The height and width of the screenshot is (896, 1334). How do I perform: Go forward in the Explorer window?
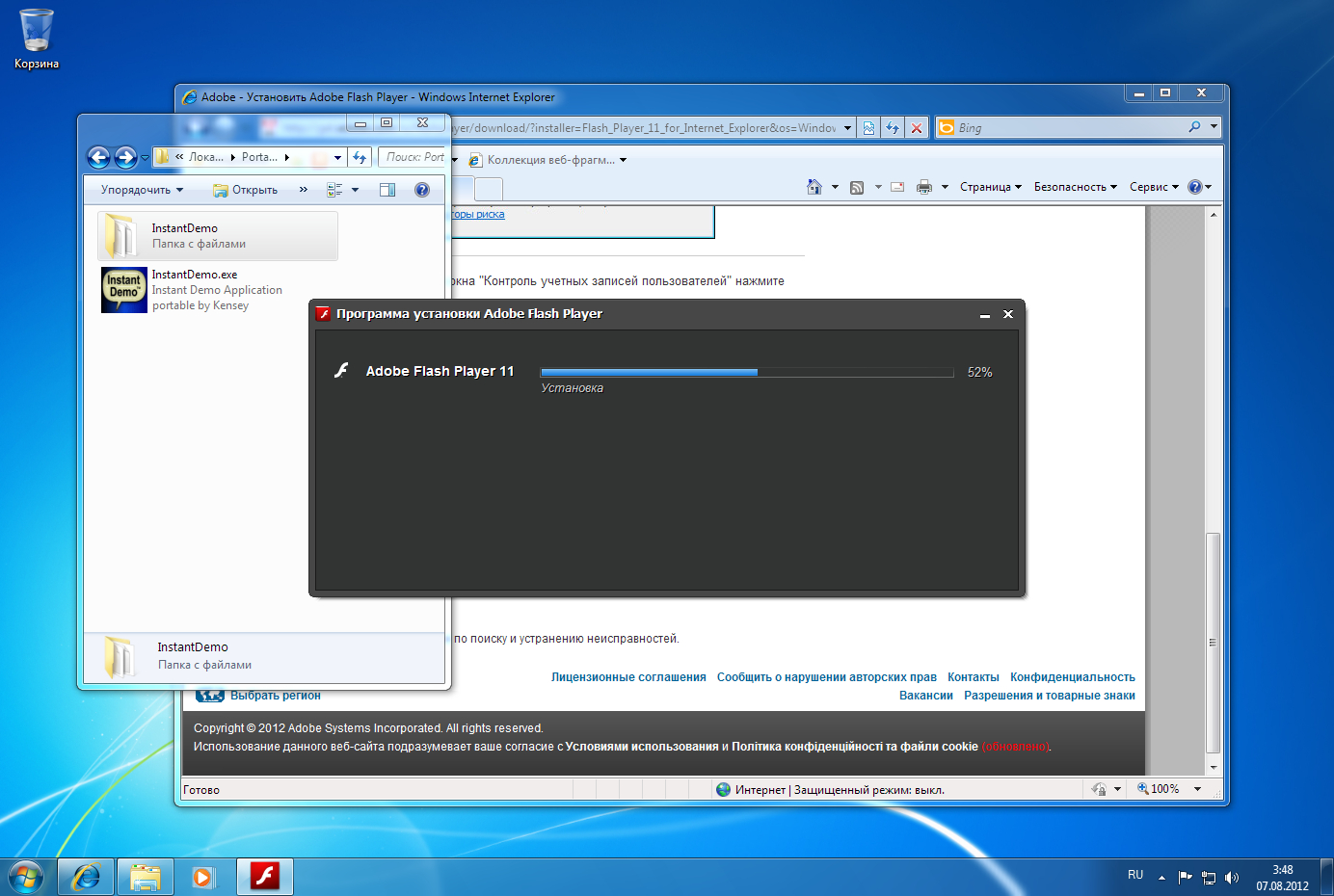(125, 157)
